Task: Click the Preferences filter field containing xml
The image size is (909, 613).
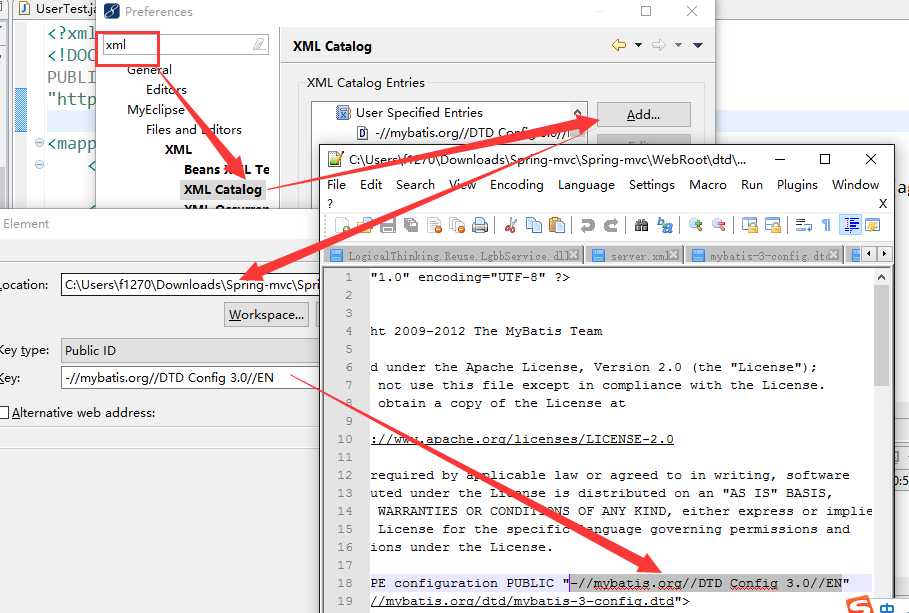Action: (x=186, y=44)
